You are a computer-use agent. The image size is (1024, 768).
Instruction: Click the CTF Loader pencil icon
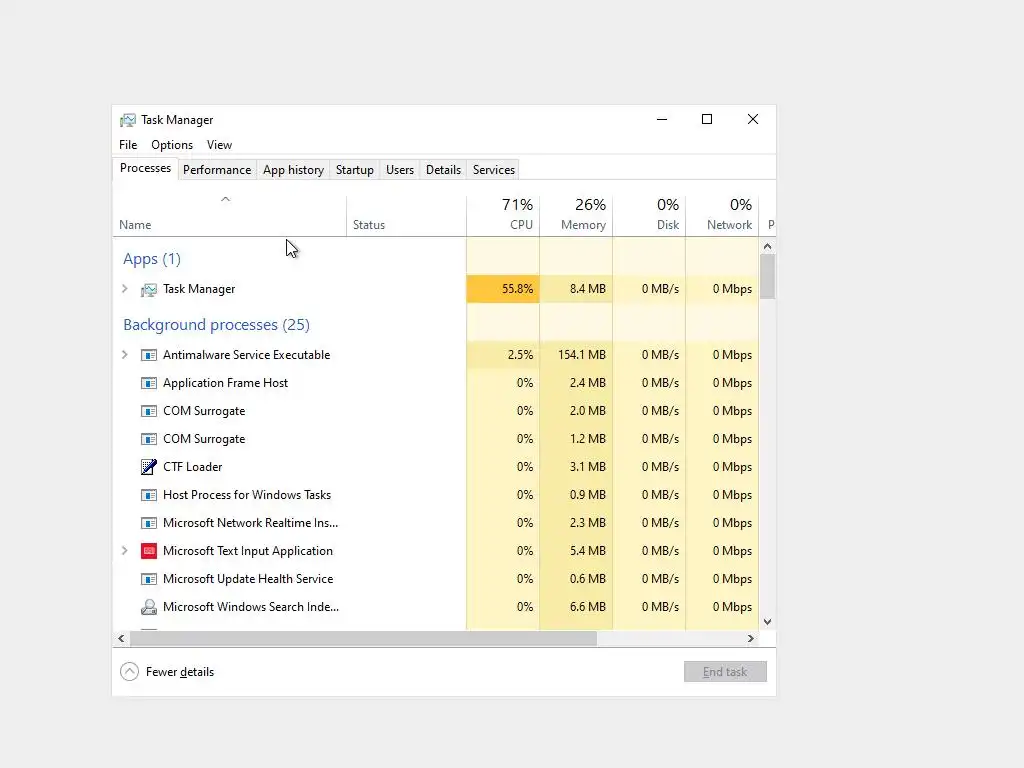149,467
